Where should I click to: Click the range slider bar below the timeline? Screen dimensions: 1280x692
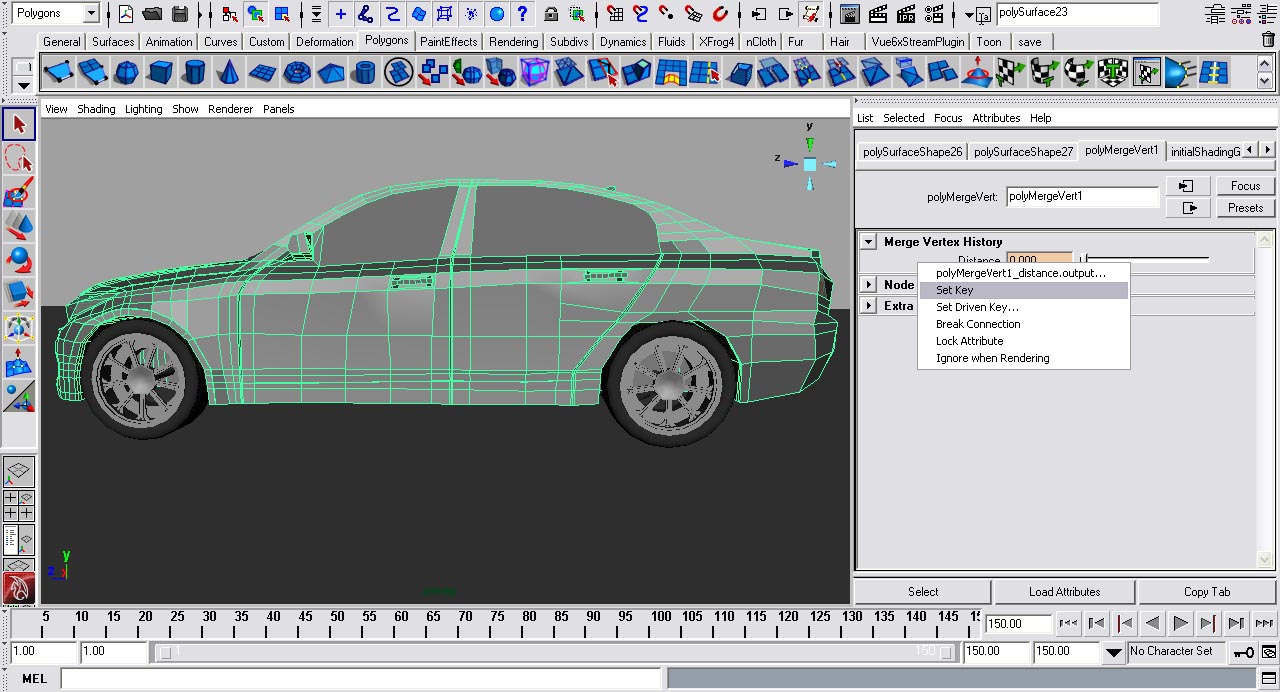tap(554, 652)
